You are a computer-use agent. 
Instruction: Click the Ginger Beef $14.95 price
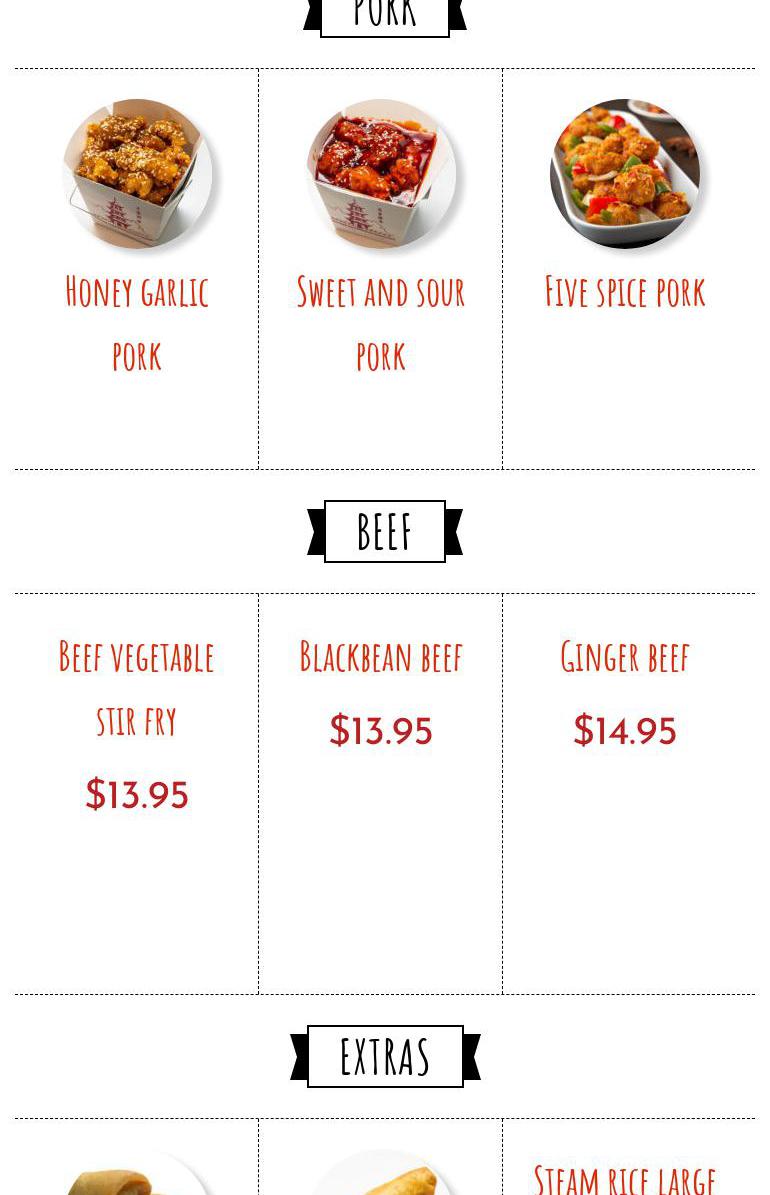(x=624, y=730)
